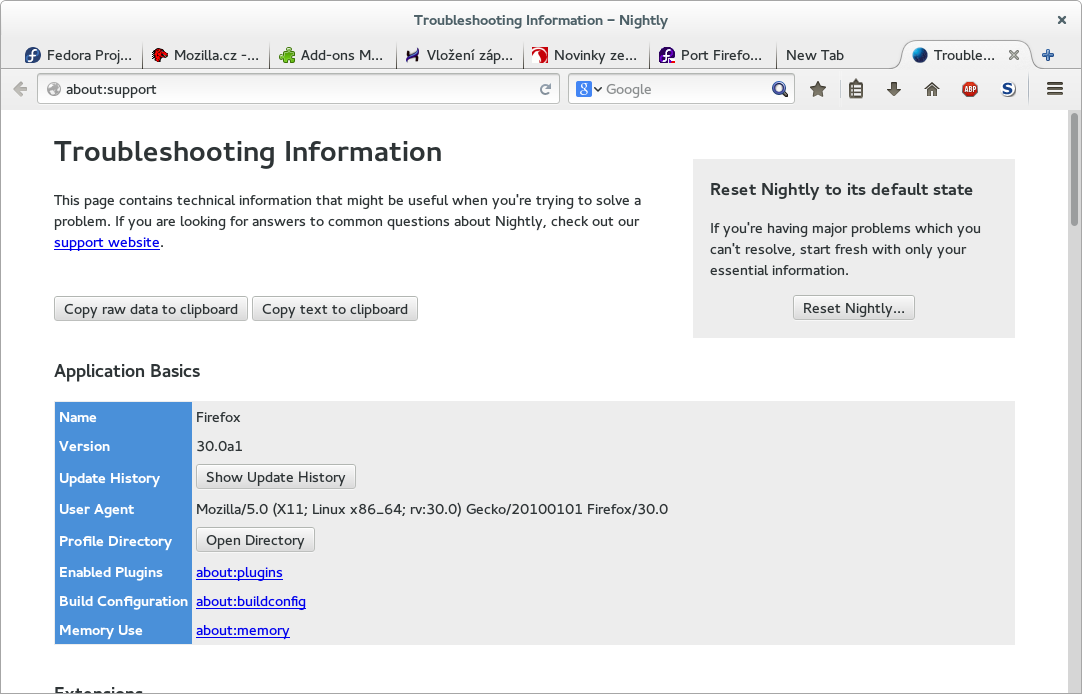This screenshot has width=1082, height=694.
Task: Bookmark this page with the star icon
Action: pos(818,89)
